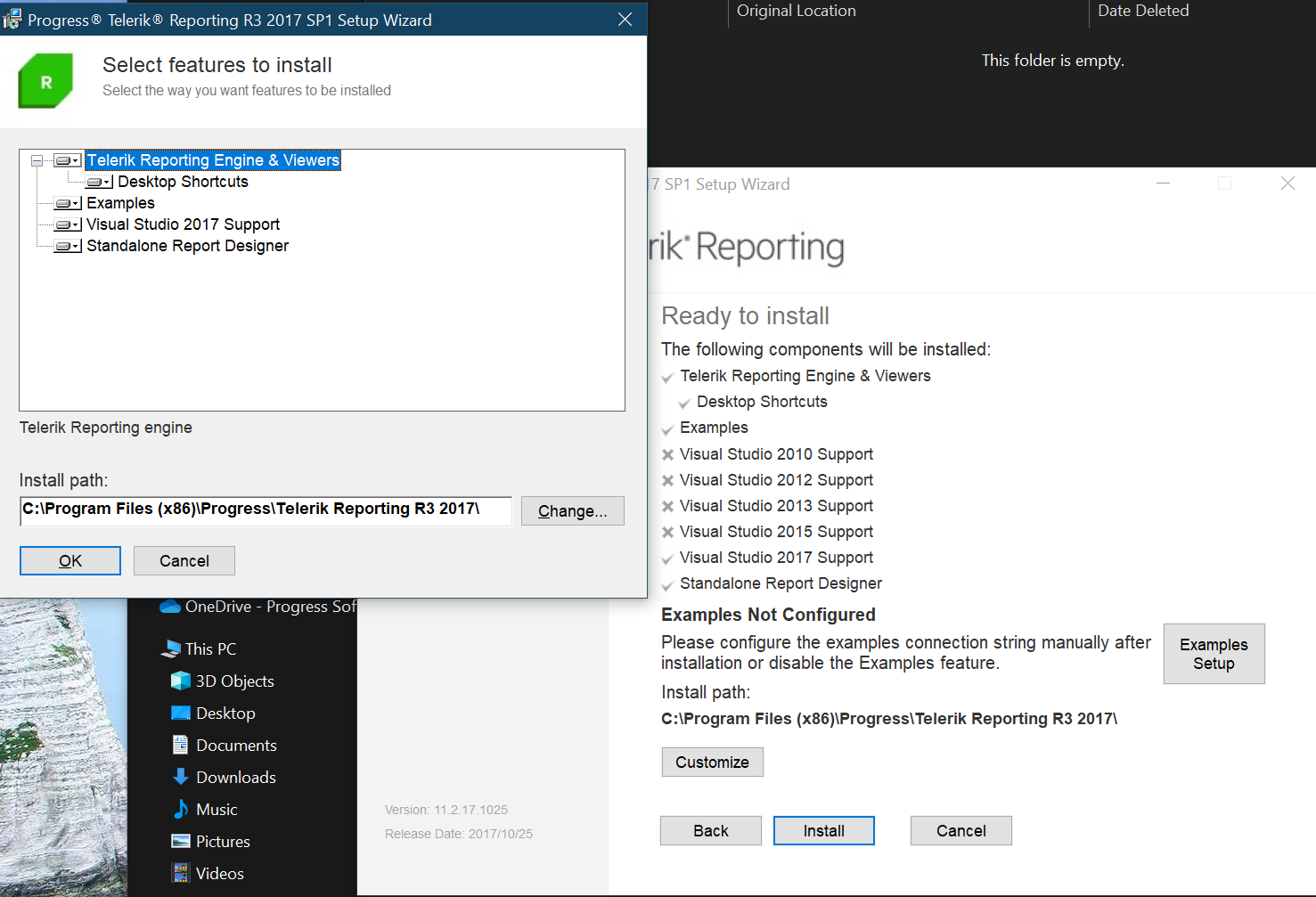Start installation with the Install button

coord(824,830)
